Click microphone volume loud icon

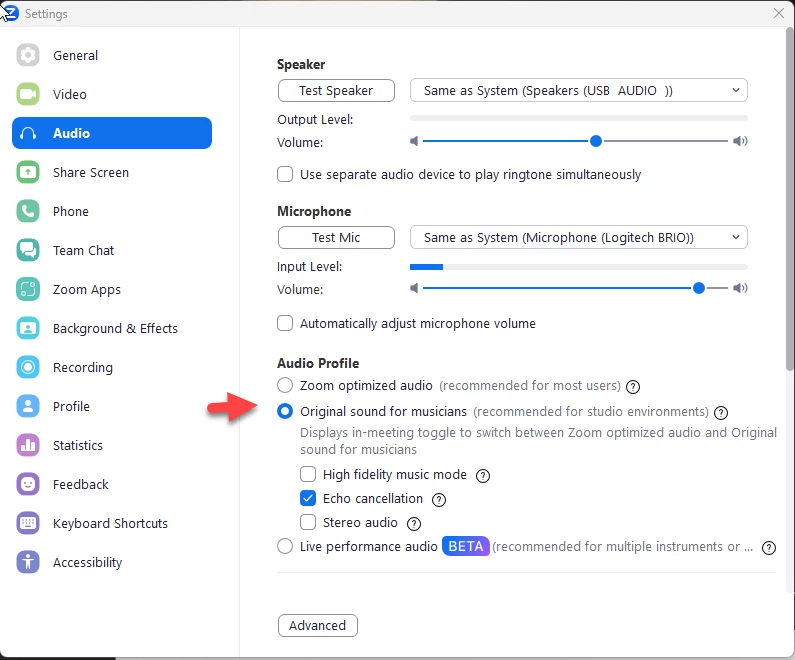pyautogui.click(x=740, y=288)
